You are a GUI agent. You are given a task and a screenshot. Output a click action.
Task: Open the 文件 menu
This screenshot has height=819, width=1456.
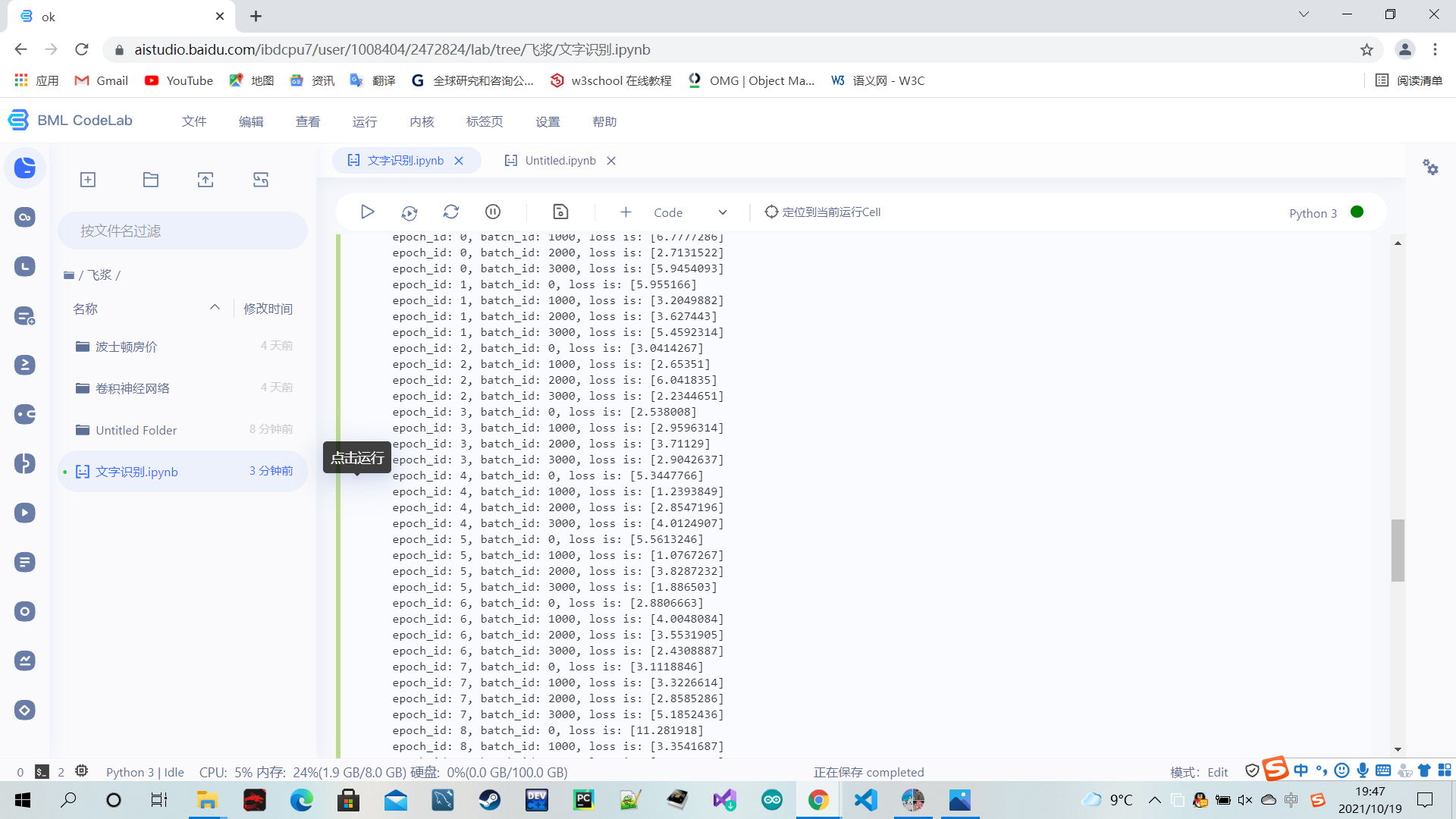pos(195,120)
